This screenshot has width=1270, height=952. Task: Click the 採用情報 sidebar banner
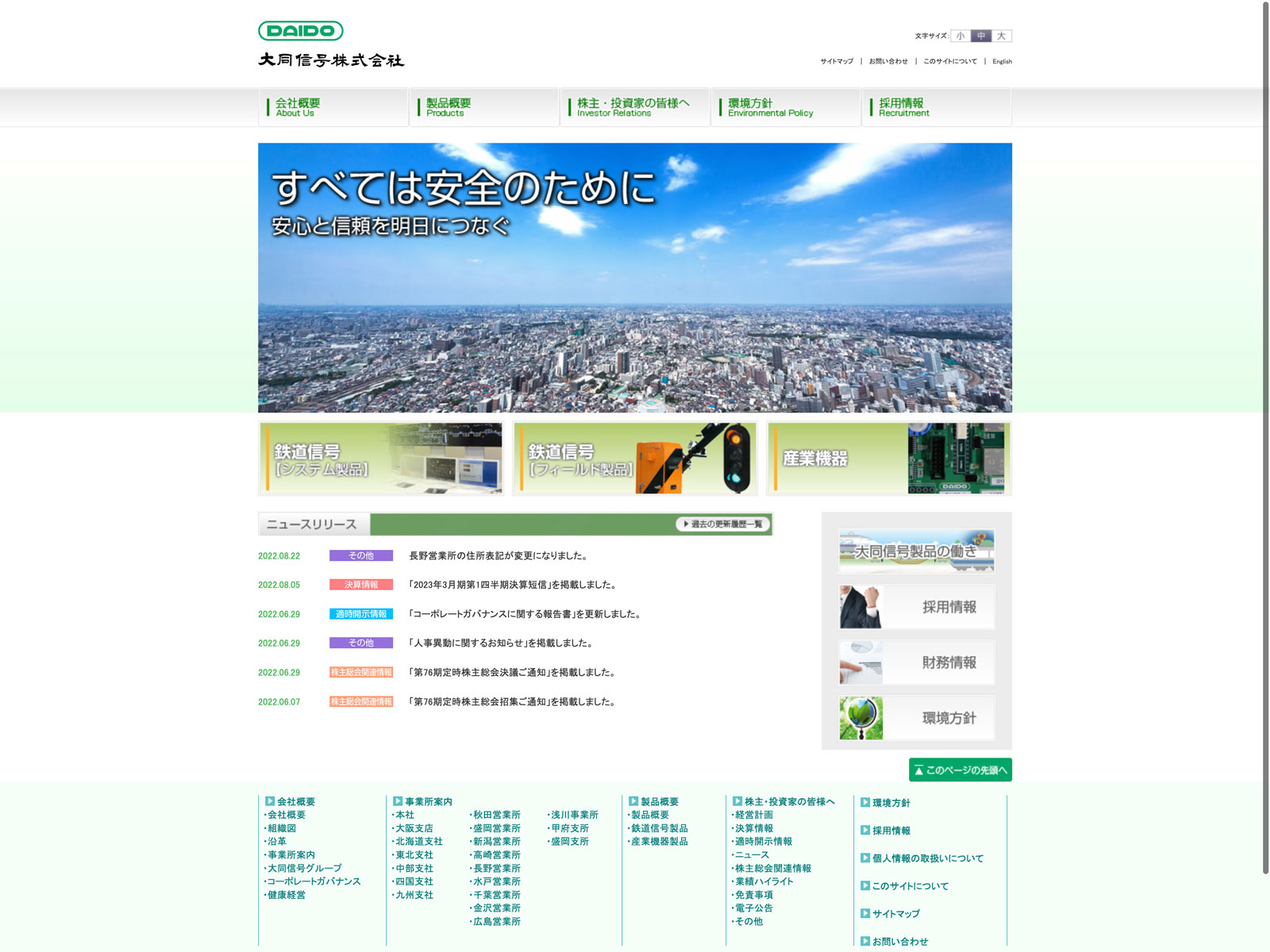click(x=916, y=607)
